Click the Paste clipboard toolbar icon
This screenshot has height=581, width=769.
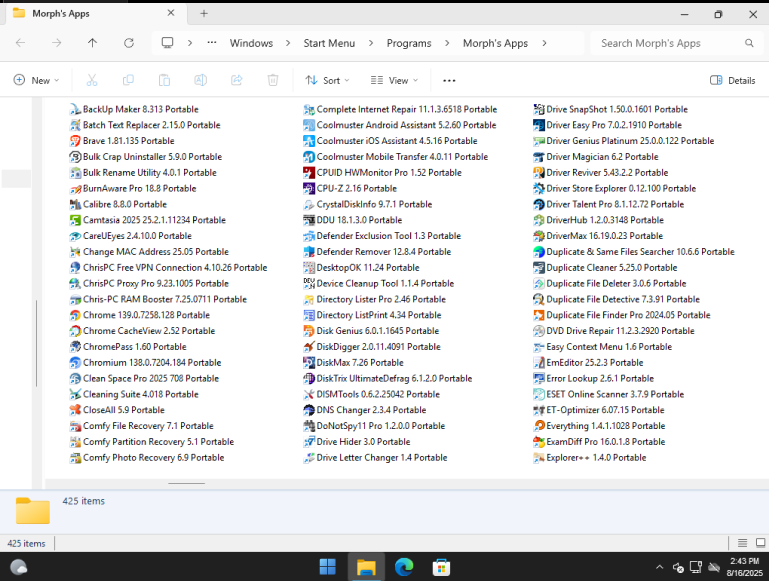point(164,80)
